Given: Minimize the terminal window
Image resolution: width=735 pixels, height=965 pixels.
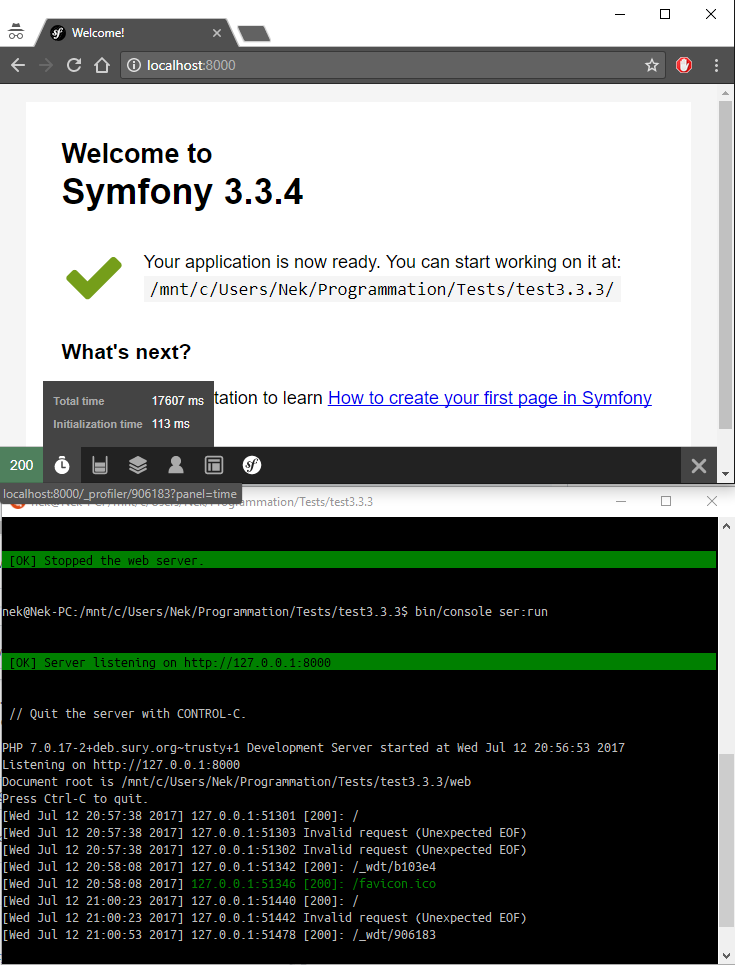Looking at the screenshot, I should (x=621, y=502).
